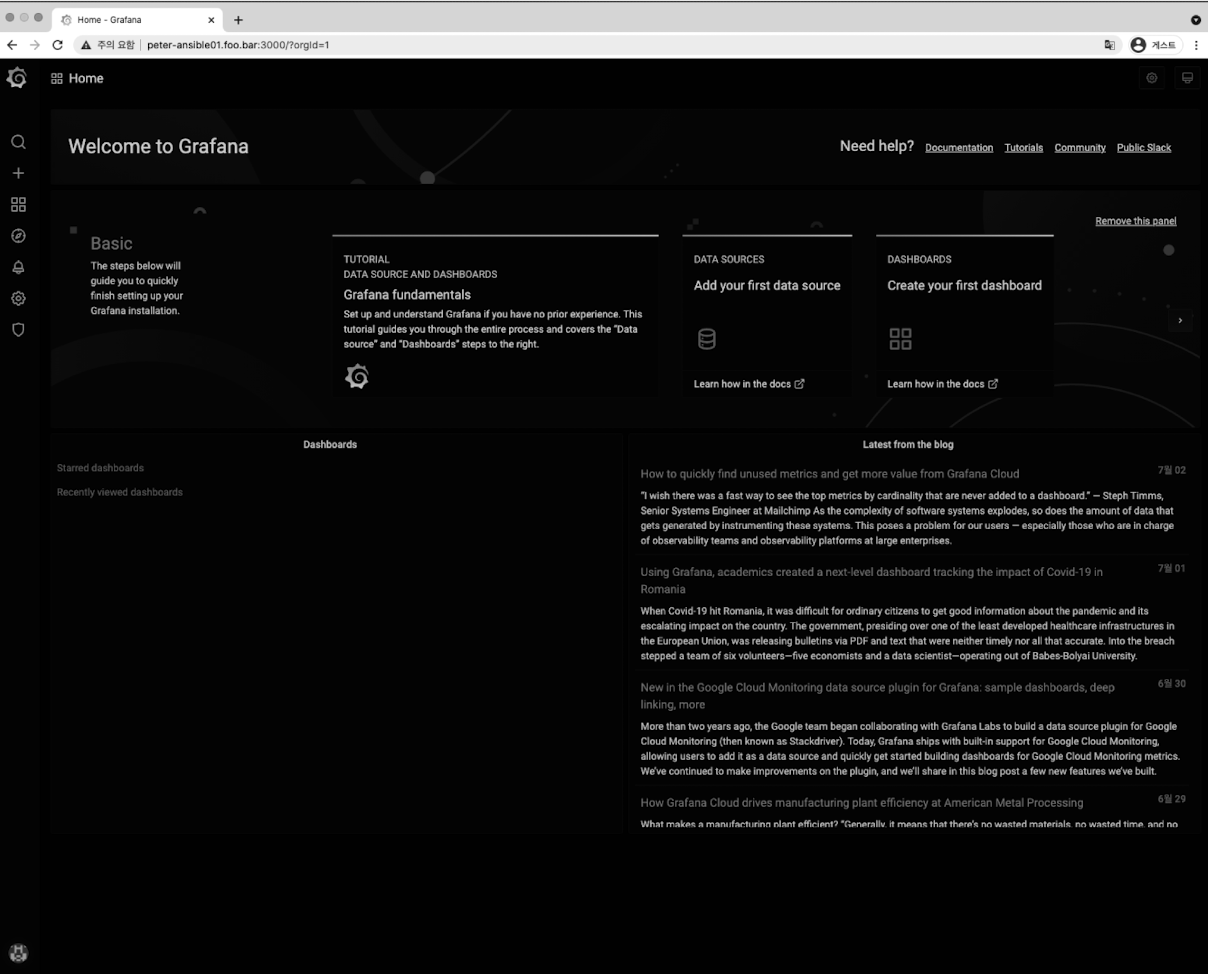Open a new browser tab with plus

click(x=238, y=20)
